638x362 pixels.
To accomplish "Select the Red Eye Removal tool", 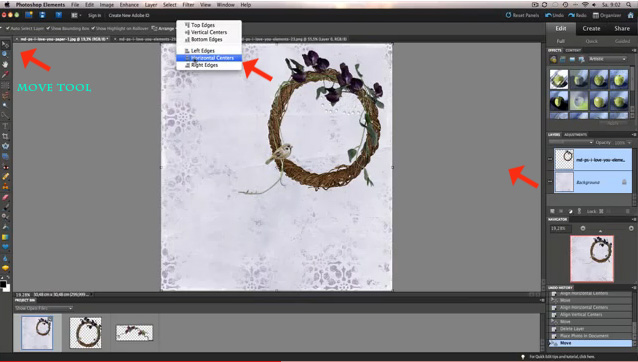I will pos(5,166).
